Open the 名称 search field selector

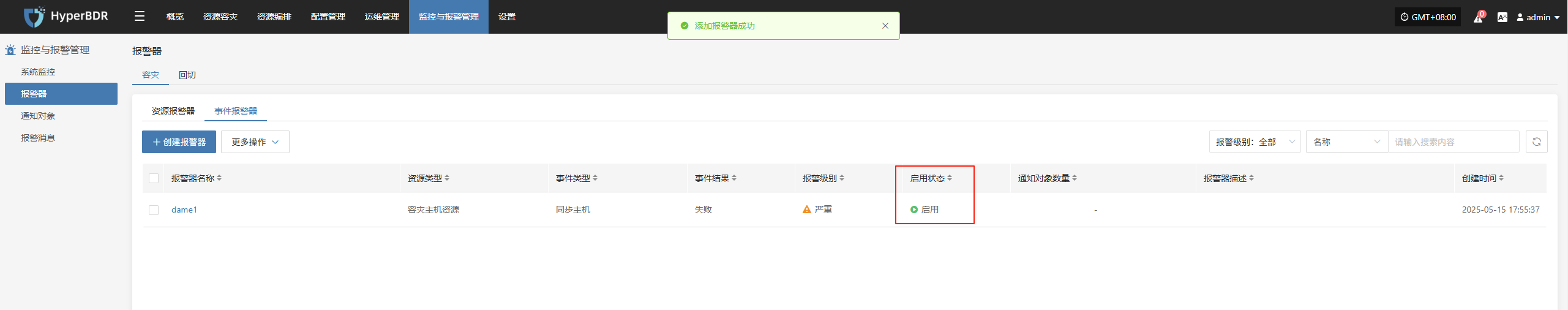pos(1346,142)
